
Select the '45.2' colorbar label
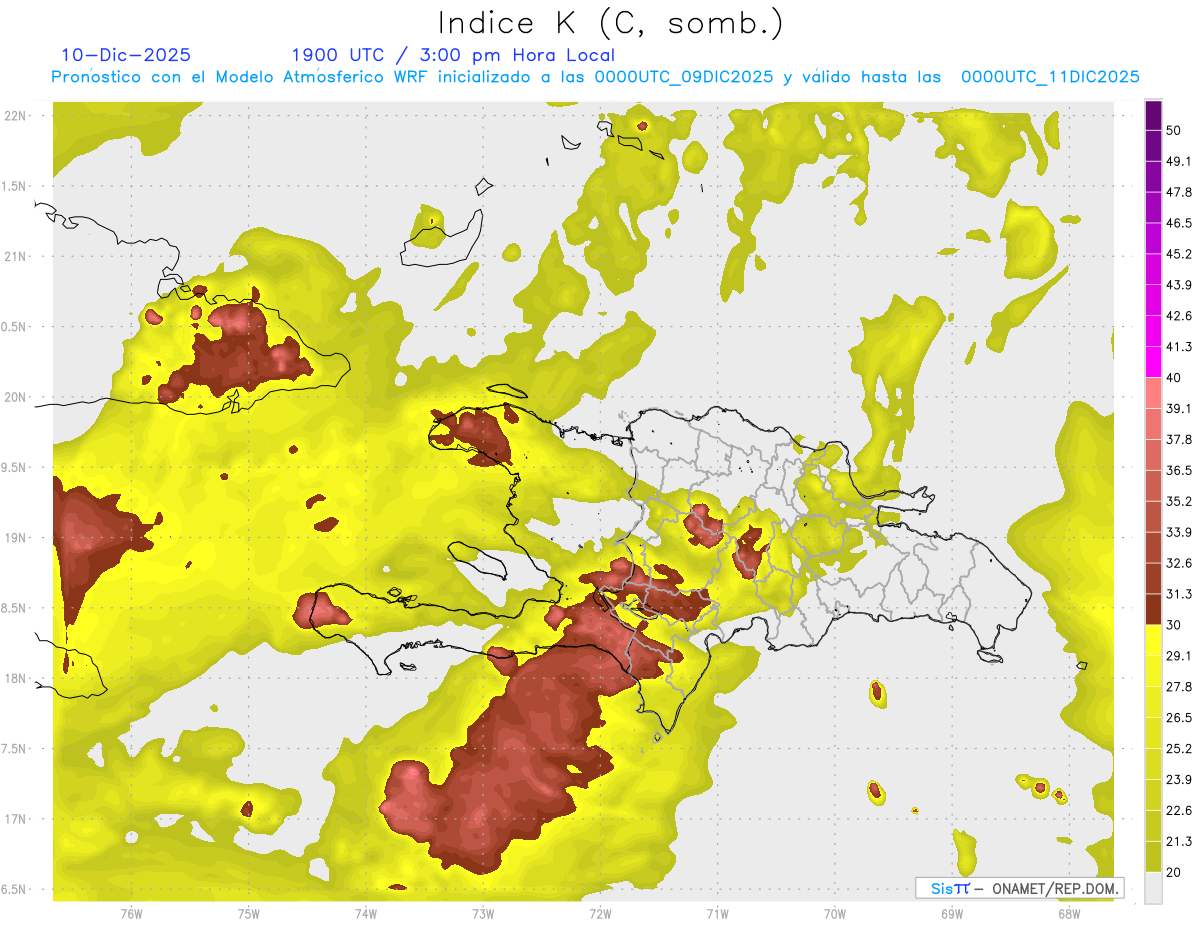[1179, 254]
